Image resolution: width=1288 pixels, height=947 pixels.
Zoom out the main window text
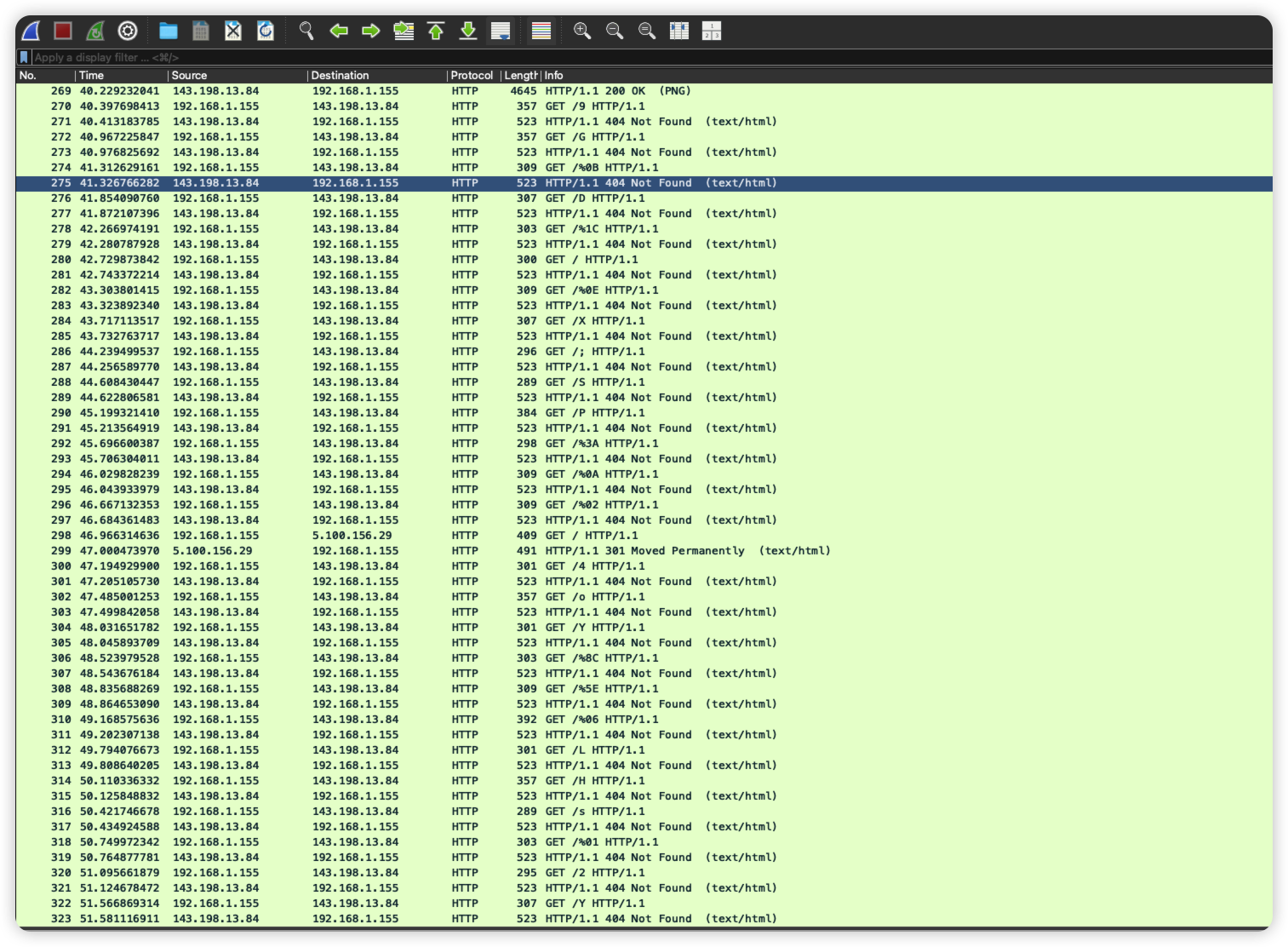tap(615, 32)
